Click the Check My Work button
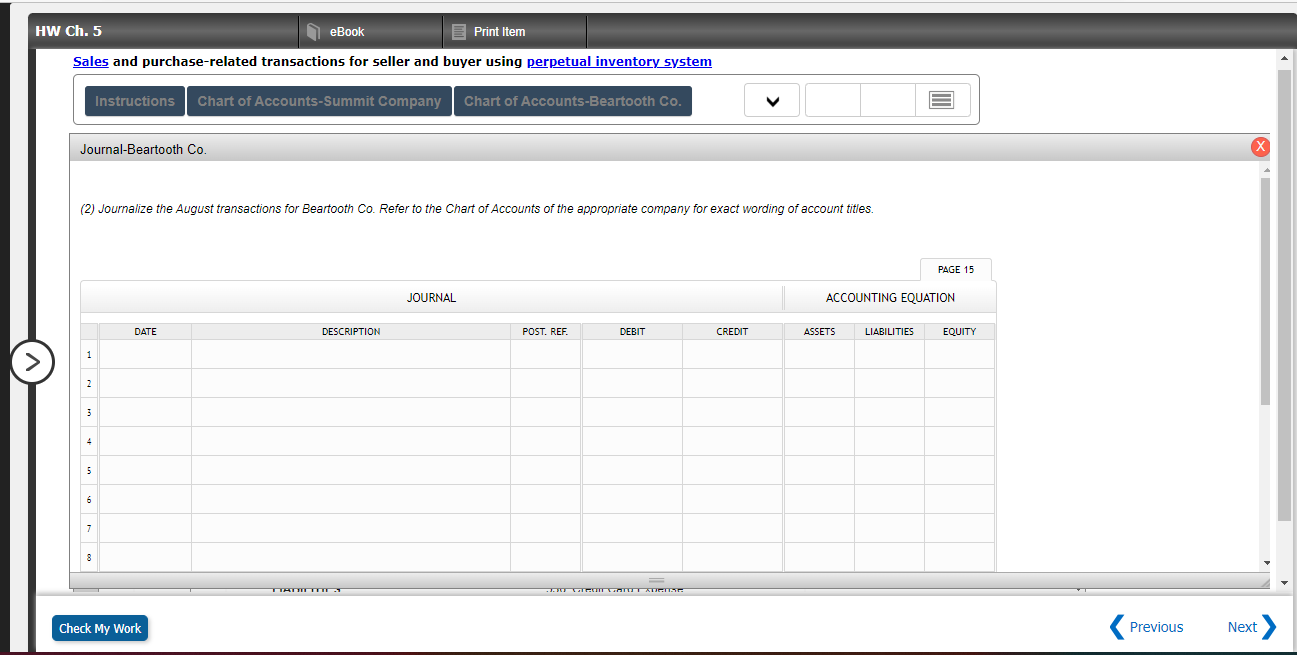This screenshot has width=1297, height=655. pos(99,628)
